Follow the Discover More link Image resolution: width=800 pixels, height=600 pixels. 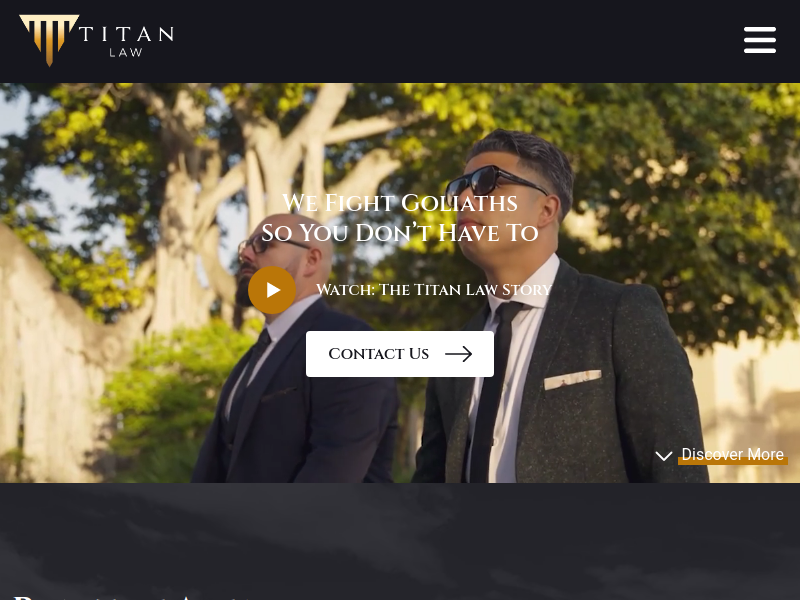pyautogui.click(x=732, y=454)
